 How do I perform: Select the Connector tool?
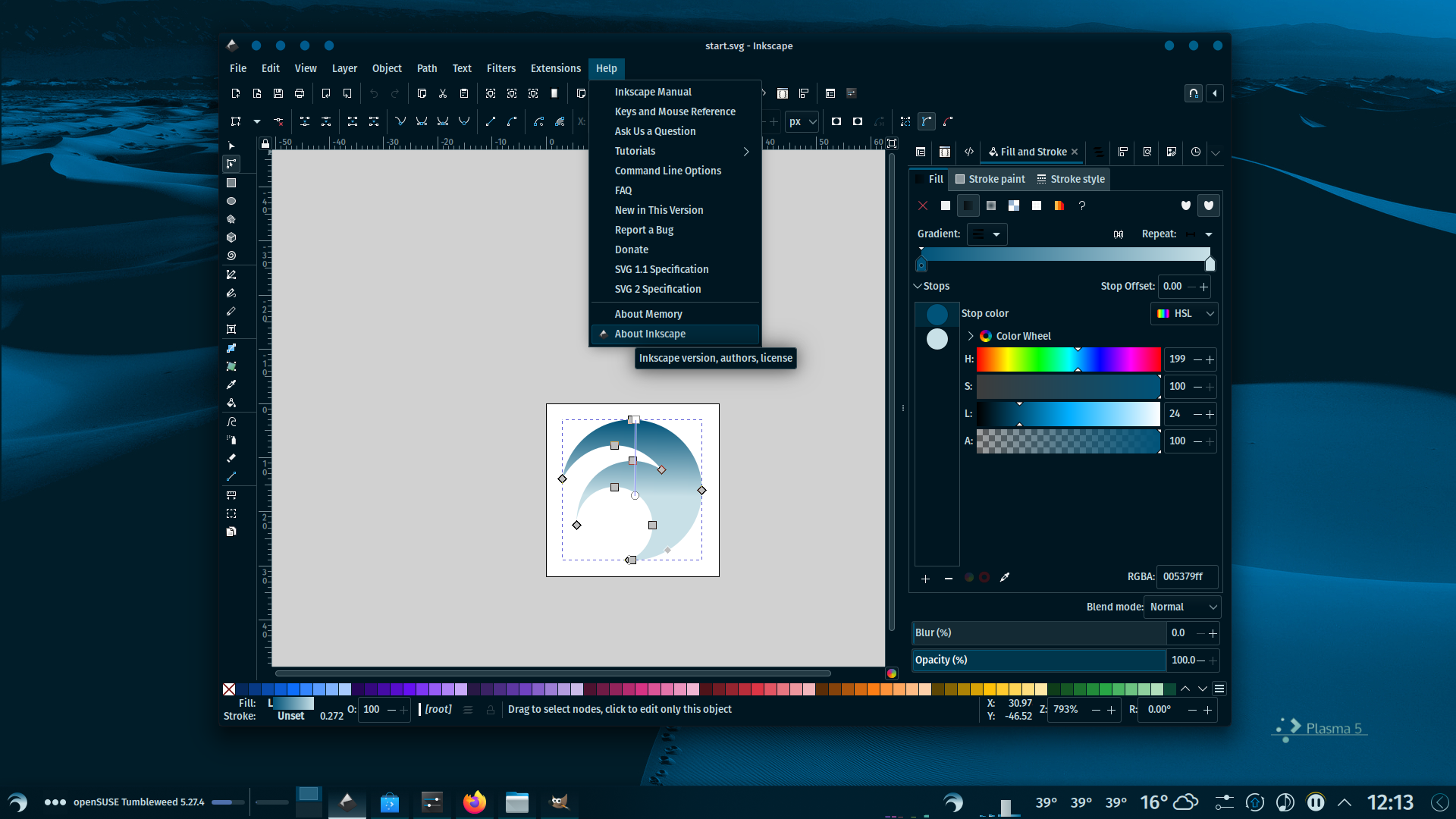point(231,476)
